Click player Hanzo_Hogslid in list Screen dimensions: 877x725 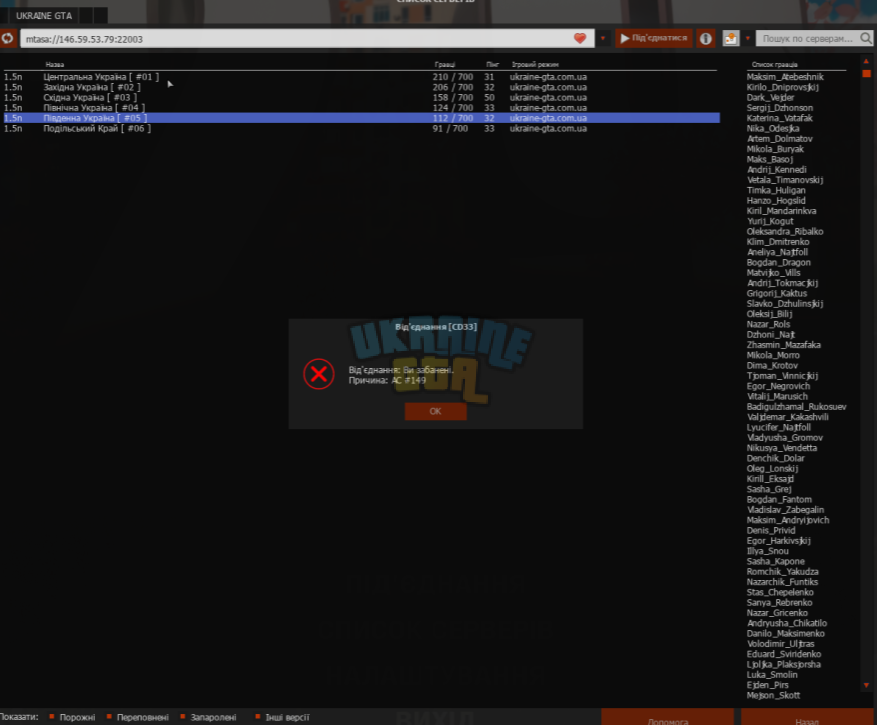pos(776,201)
